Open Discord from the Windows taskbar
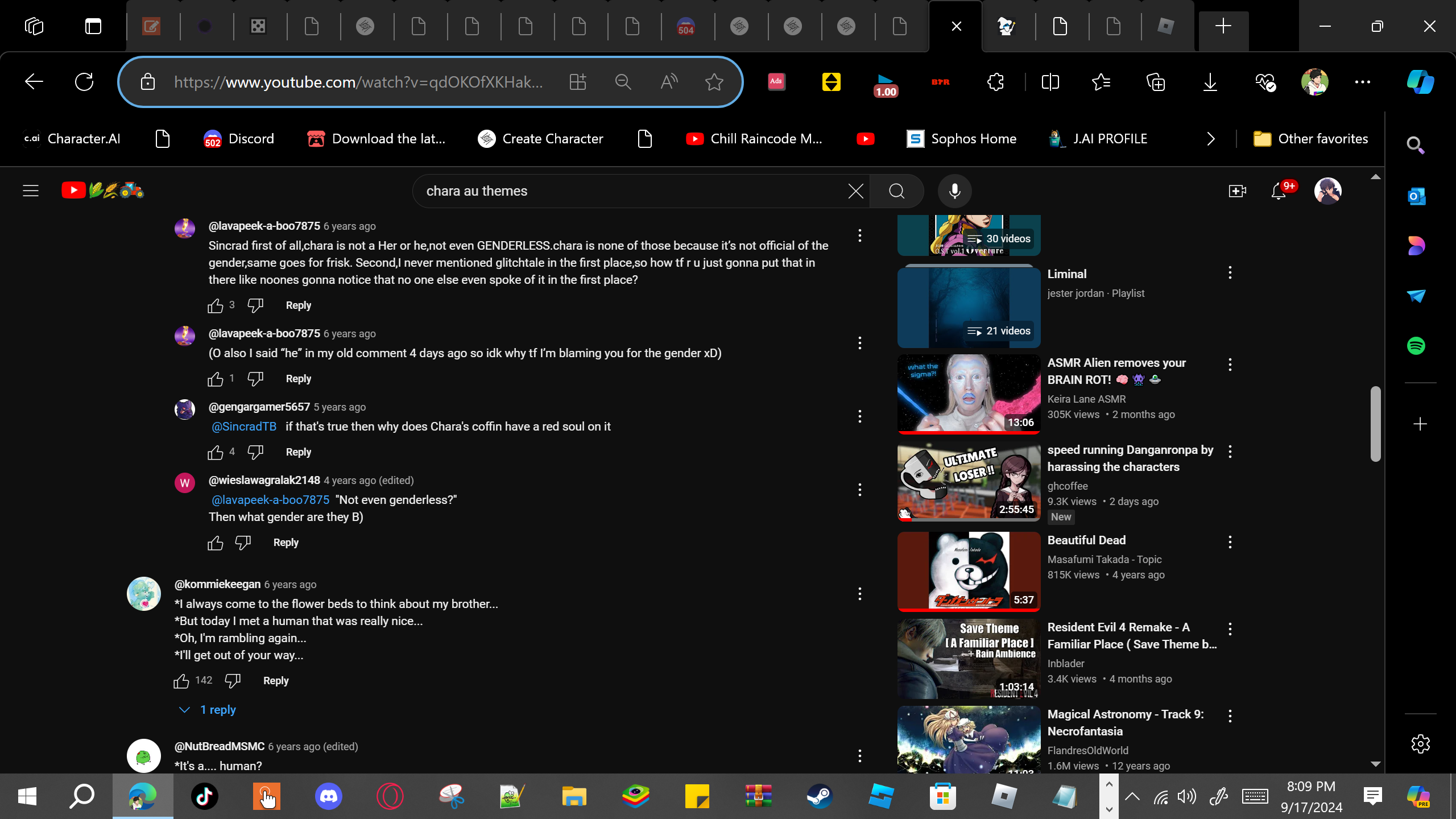Viewport: 1456px width, 819px height. coord(328,796)
